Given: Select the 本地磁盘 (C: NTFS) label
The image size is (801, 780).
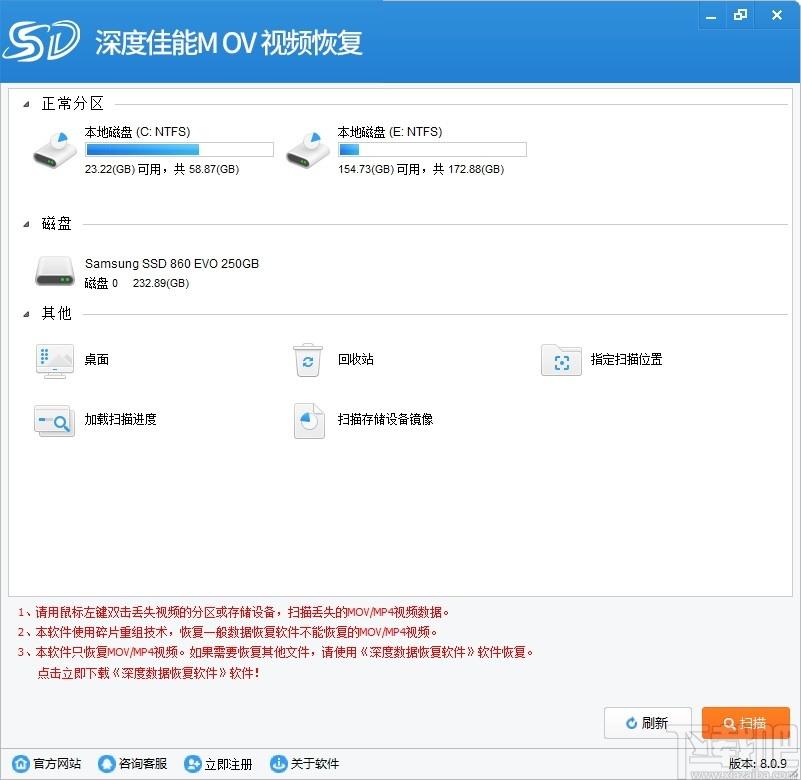Looking at the screenshot, I should click(x=137, y=132).
